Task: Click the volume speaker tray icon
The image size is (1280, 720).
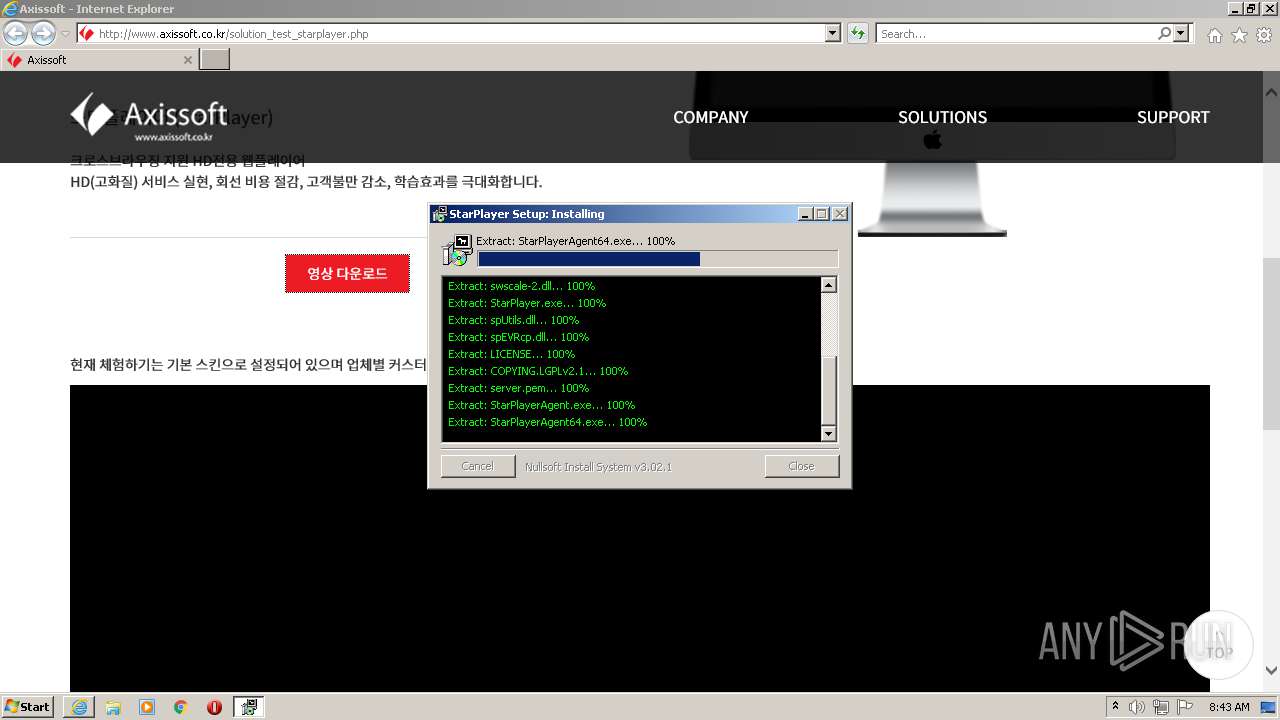Action: pos(1137,707)
